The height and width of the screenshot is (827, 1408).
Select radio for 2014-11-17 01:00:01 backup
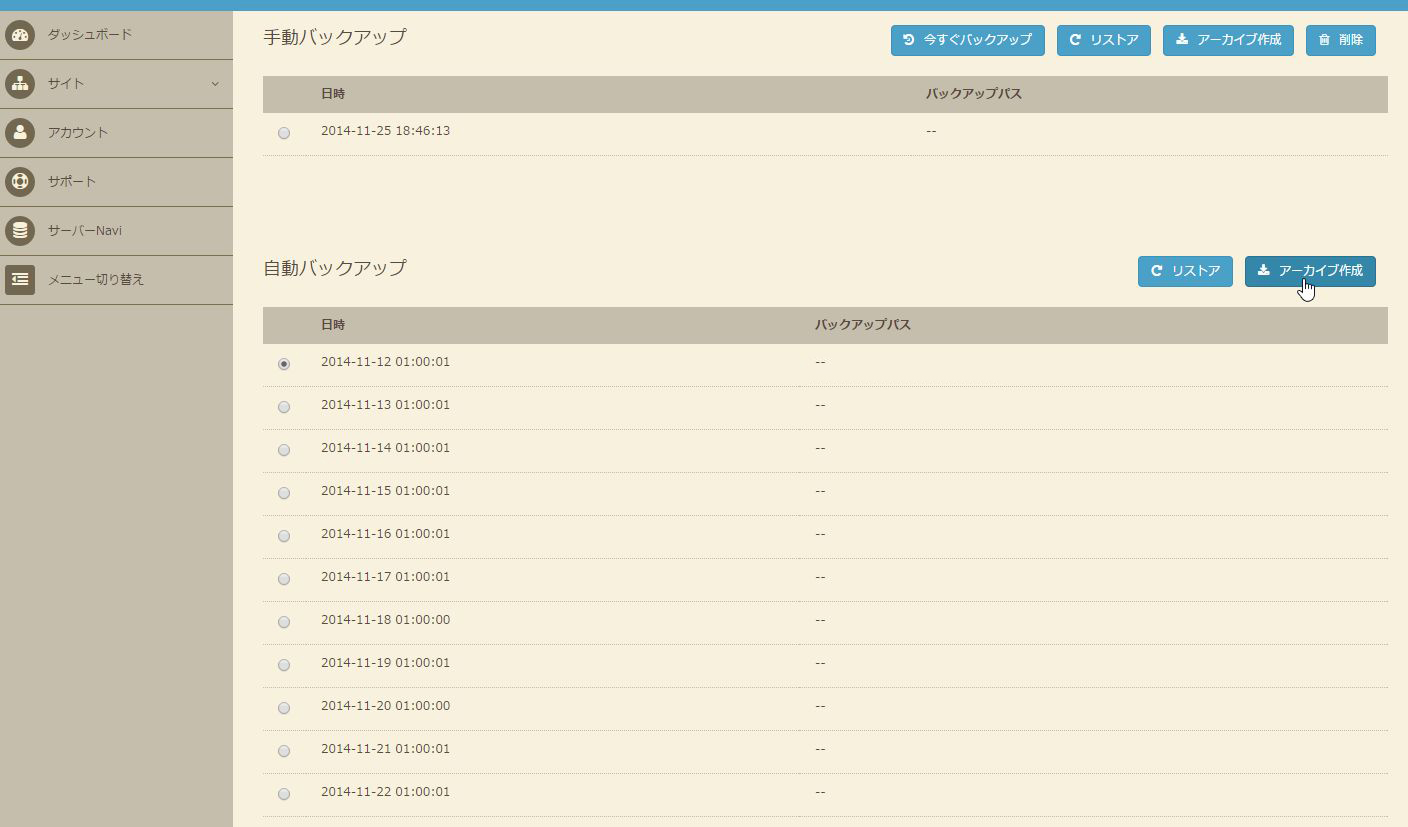[284, 579]
